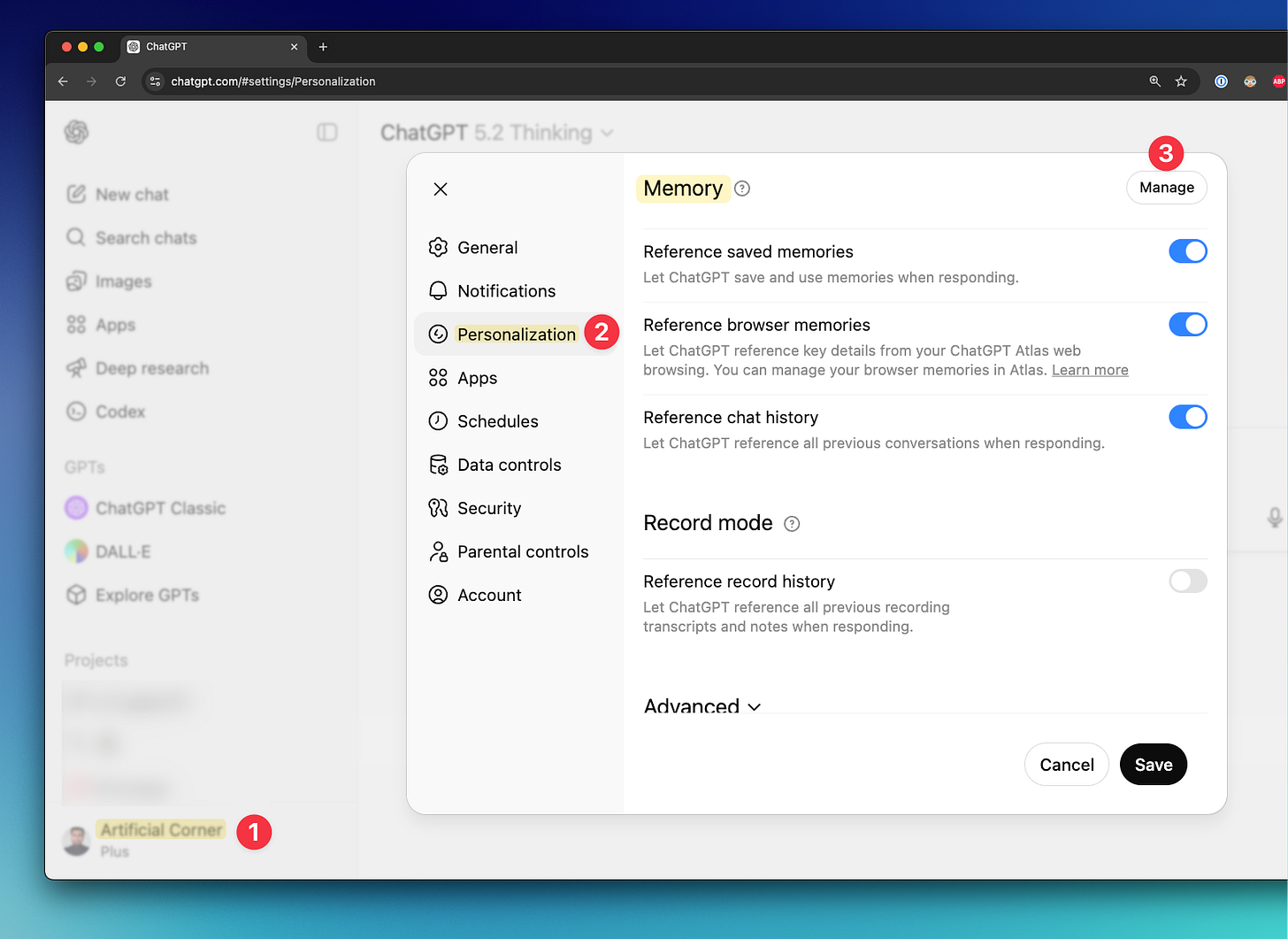Bookmark this page with the star icon
The height and width of the screenshot is (939, 1288).
point(1181,81)
